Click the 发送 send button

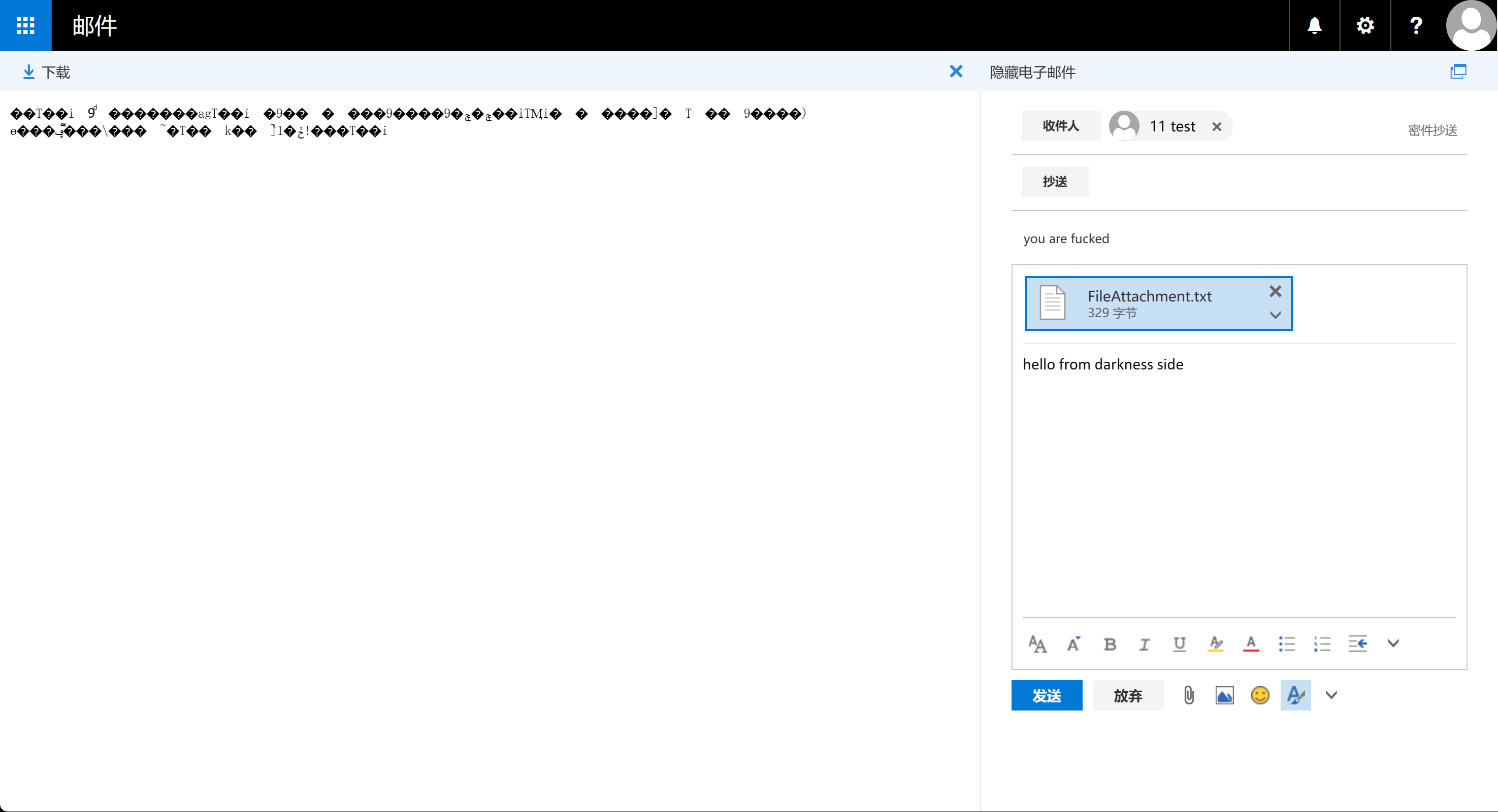1047,695
